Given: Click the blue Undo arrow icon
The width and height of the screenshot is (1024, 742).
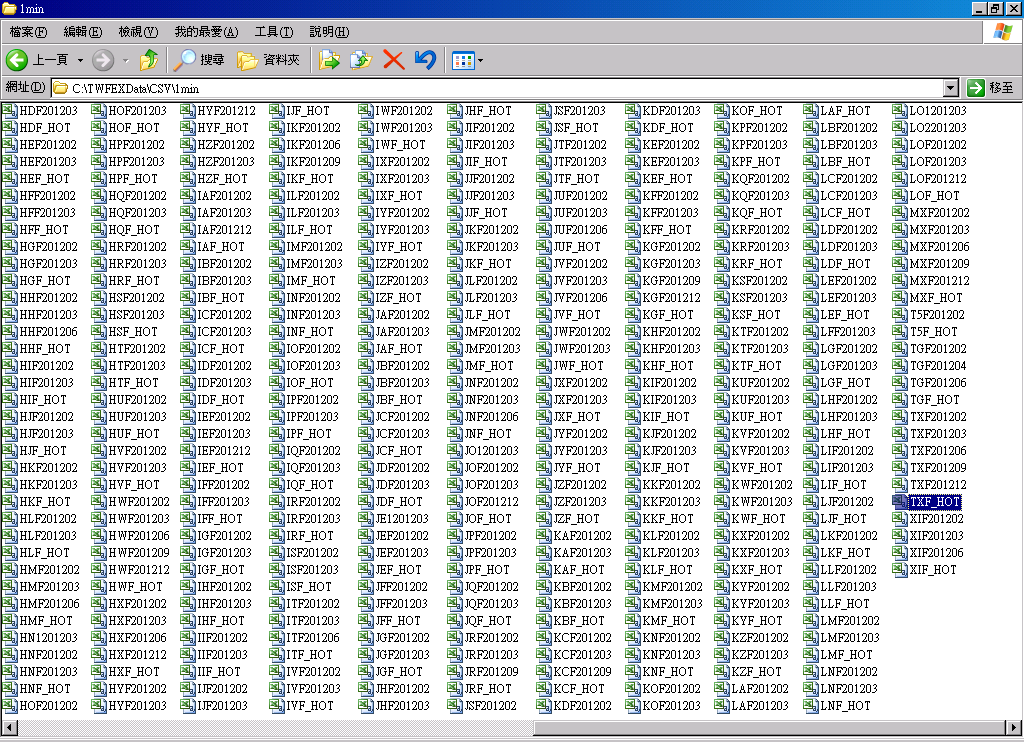Looking at the screenshot, I should coord(425,60).
